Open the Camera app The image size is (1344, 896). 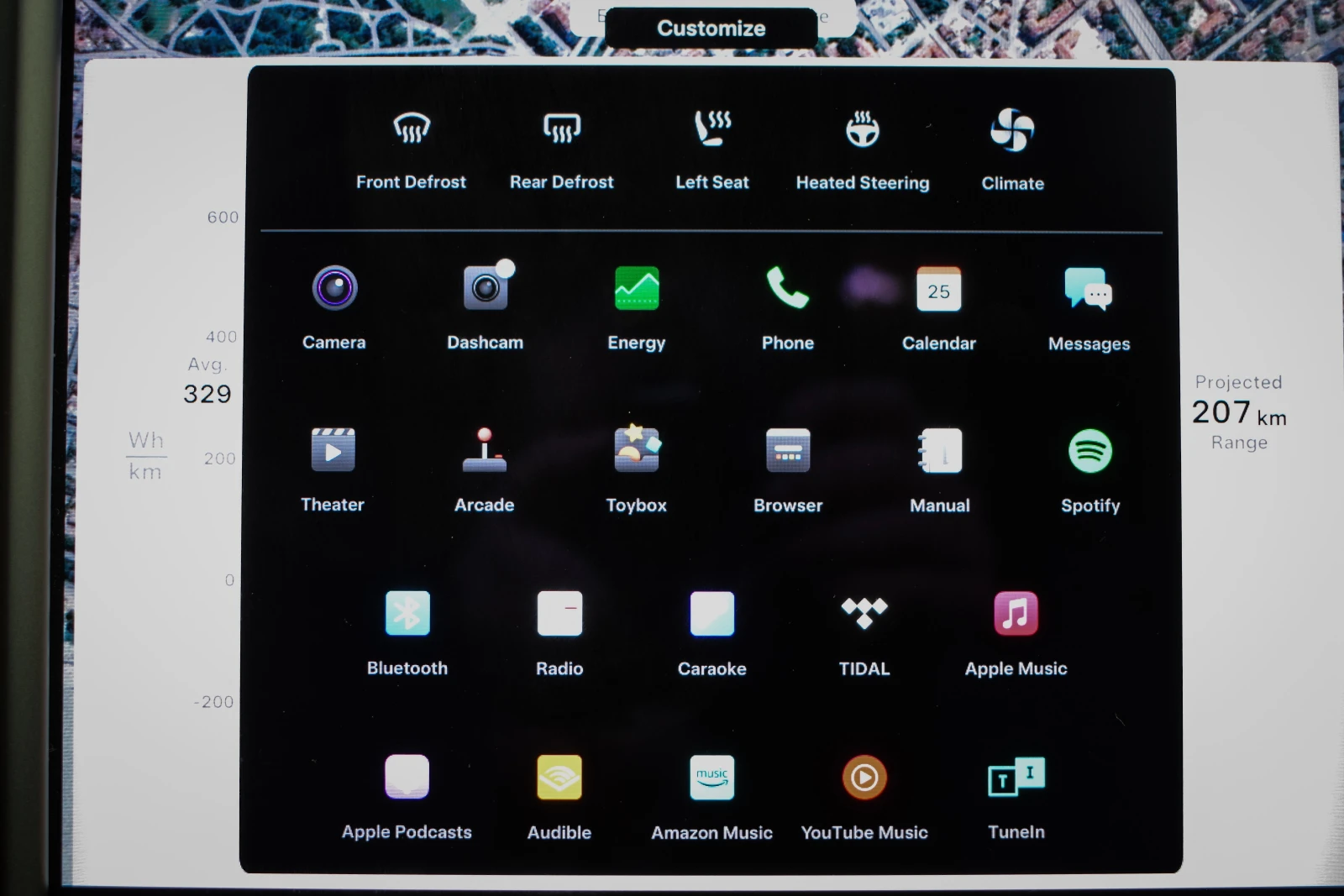[334, 290]
